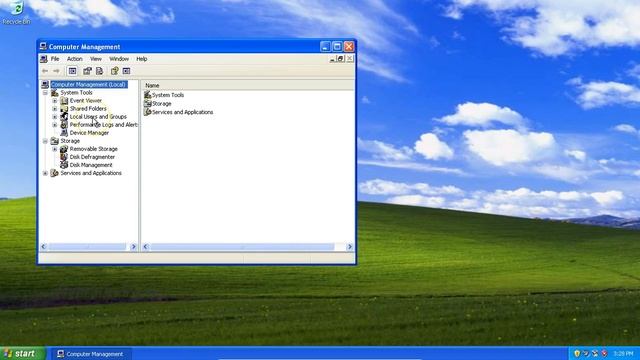Select Computer Management (Local) root label
Image resolution: width=640 pixels, height=360 pixels.
point(89,84)
